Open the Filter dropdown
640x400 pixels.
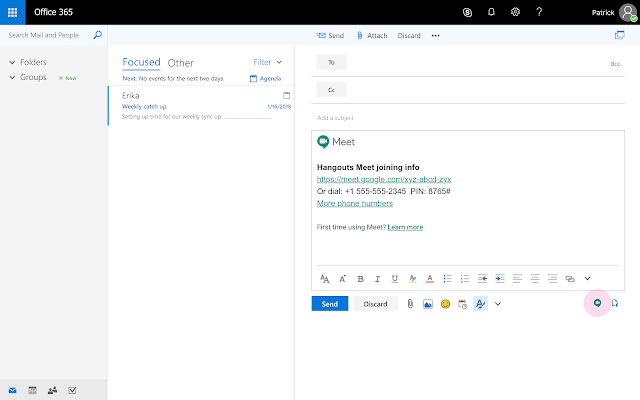(x=267, y=62)
